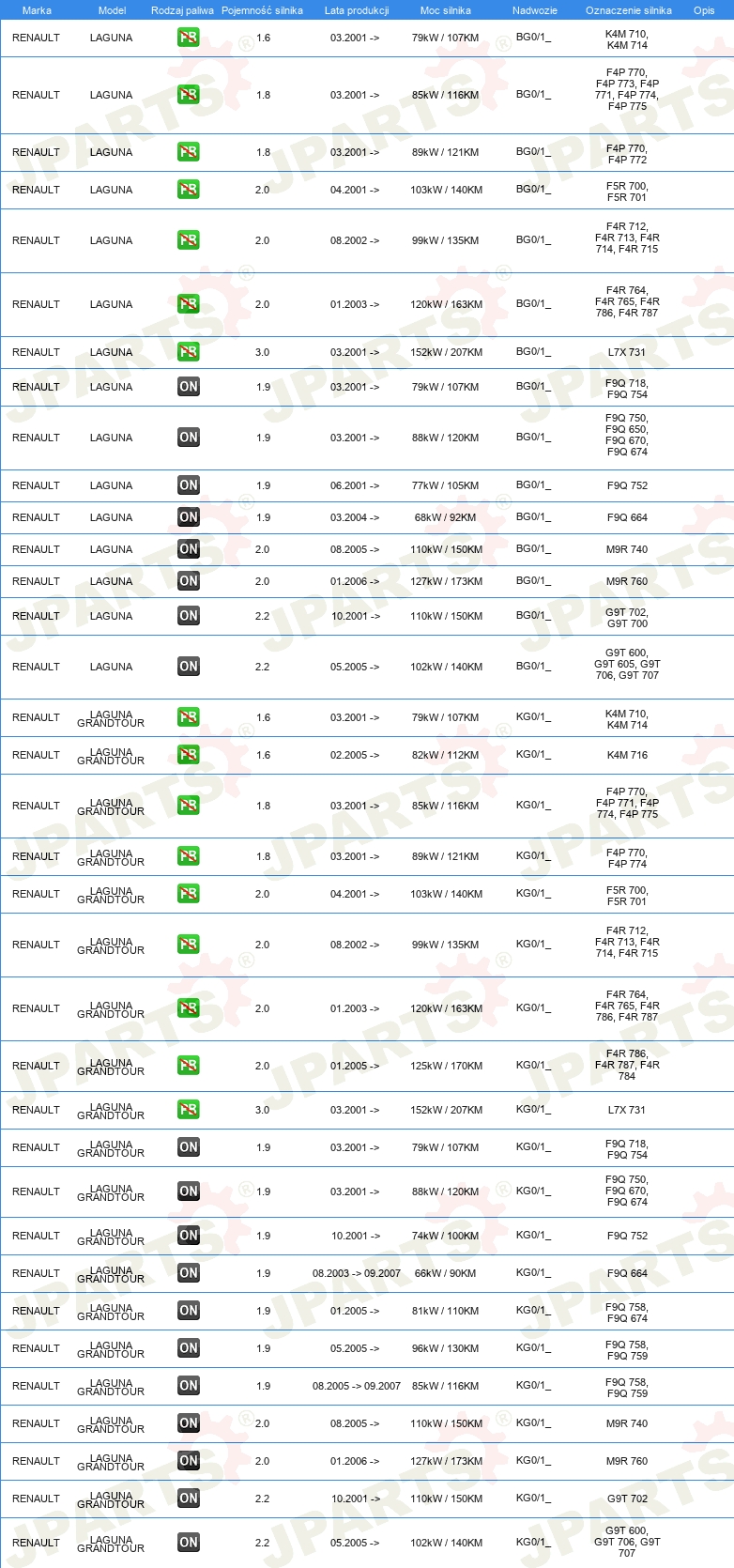Image resolution: width=734 pixels, height=1568 pixels.
Task: Click the diesel ON icon in the 66kW / 90KM row
Action: [x=189, y=1273]
